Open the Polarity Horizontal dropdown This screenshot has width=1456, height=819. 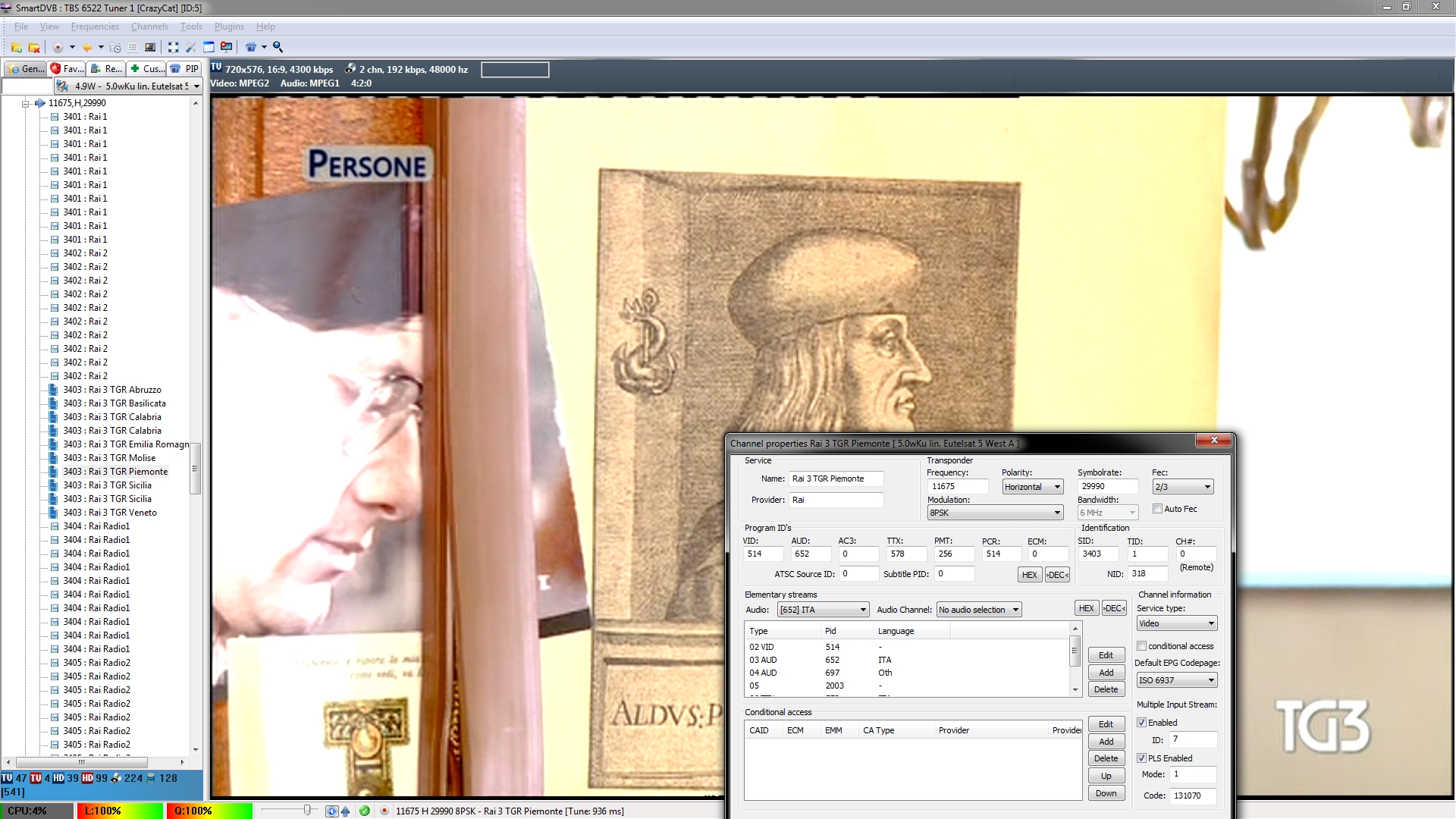pos(1033,487)
